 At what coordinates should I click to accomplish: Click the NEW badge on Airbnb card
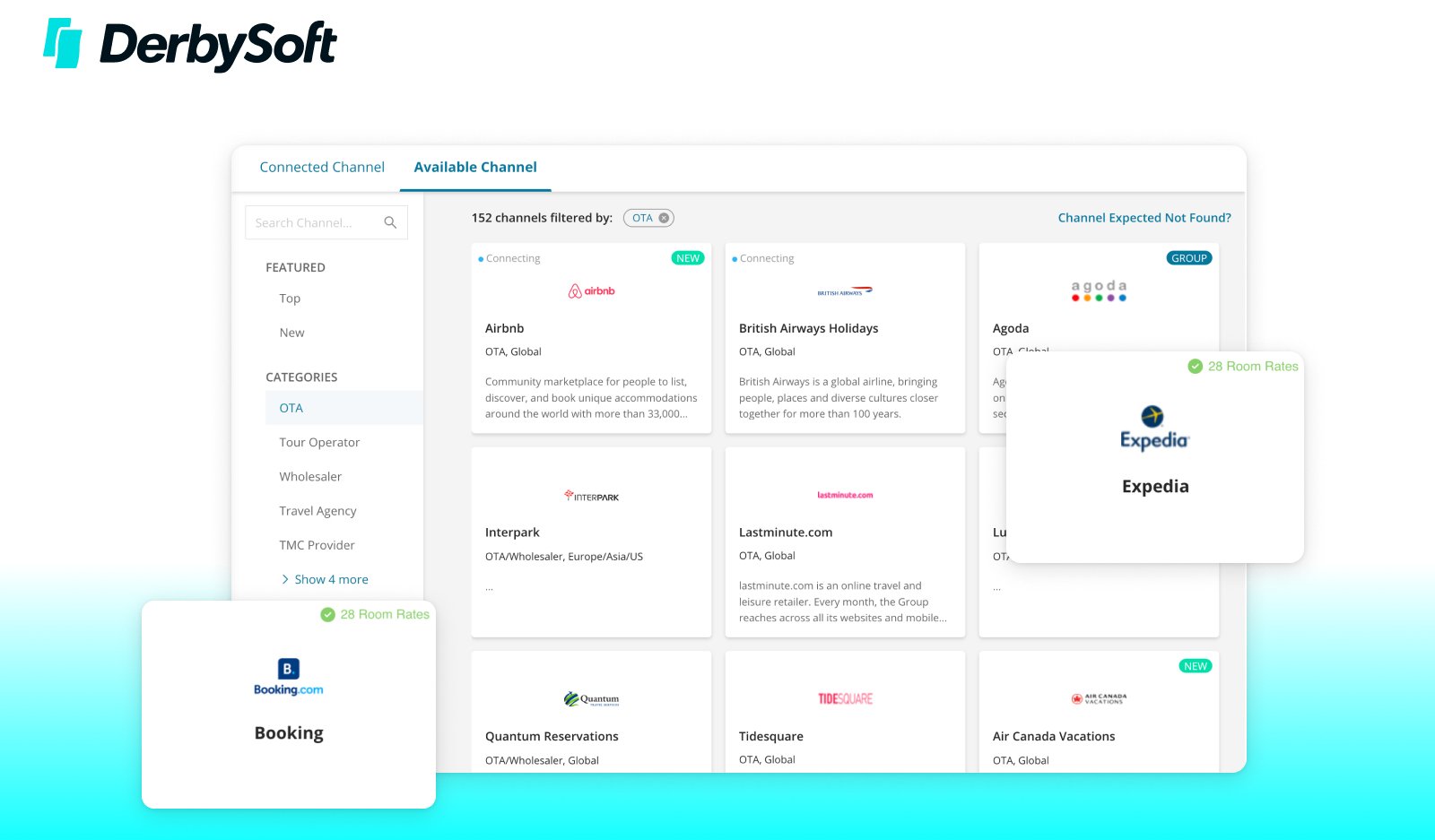[x=688, y=258]
